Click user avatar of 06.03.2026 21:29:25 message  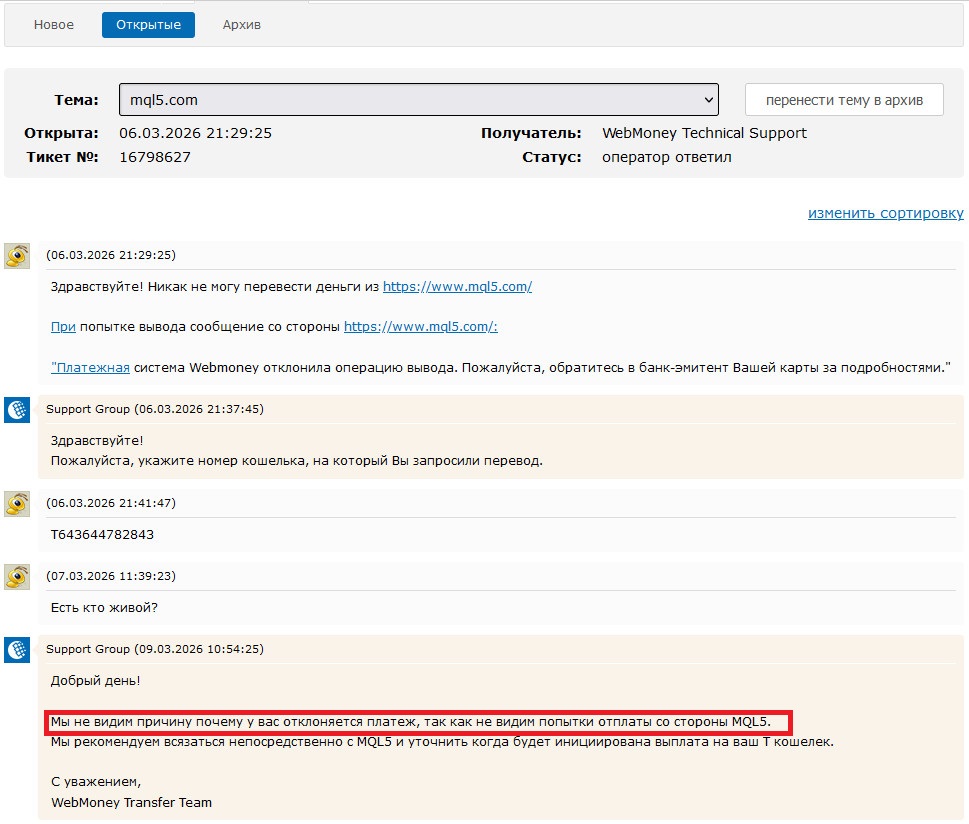pyautogui.click(x=17, y=255)
